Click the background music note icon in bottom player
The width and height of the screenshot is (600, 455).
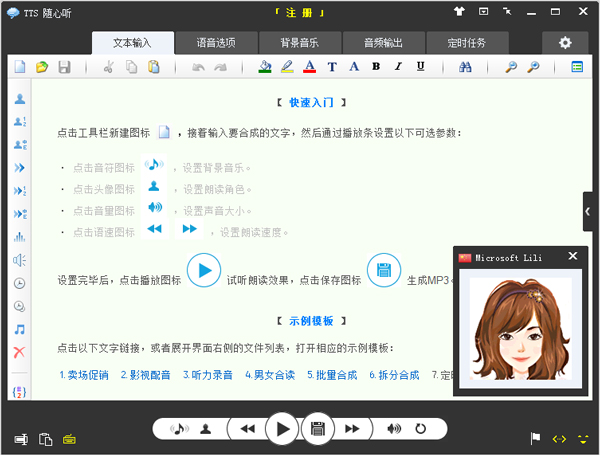pos(180,429)
